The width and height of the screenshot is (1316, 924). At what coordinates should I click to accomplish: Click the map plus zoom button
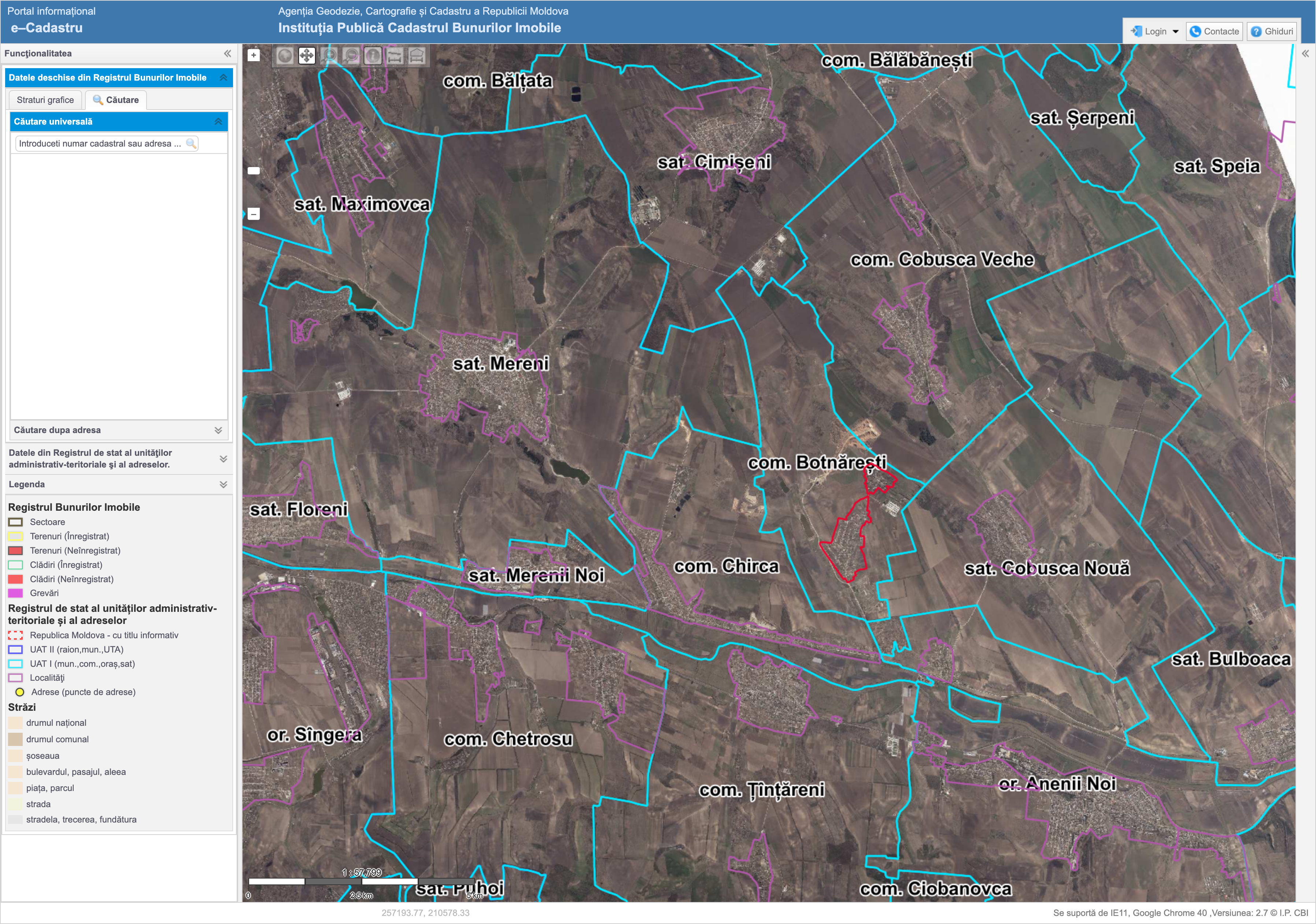[x=253, y=56]
